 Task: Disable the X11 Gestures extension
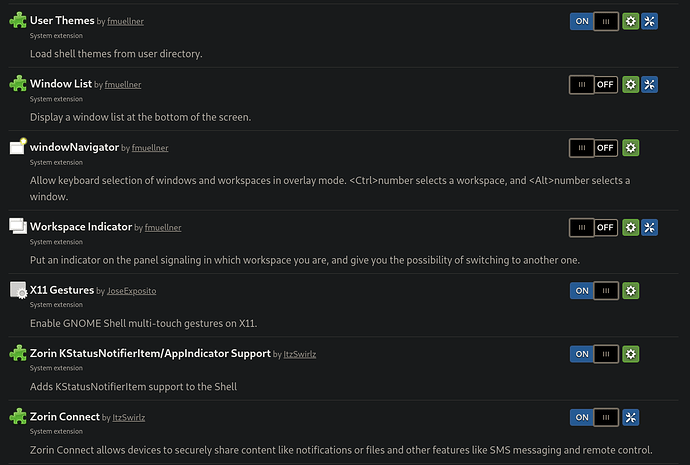pos(594,291)
